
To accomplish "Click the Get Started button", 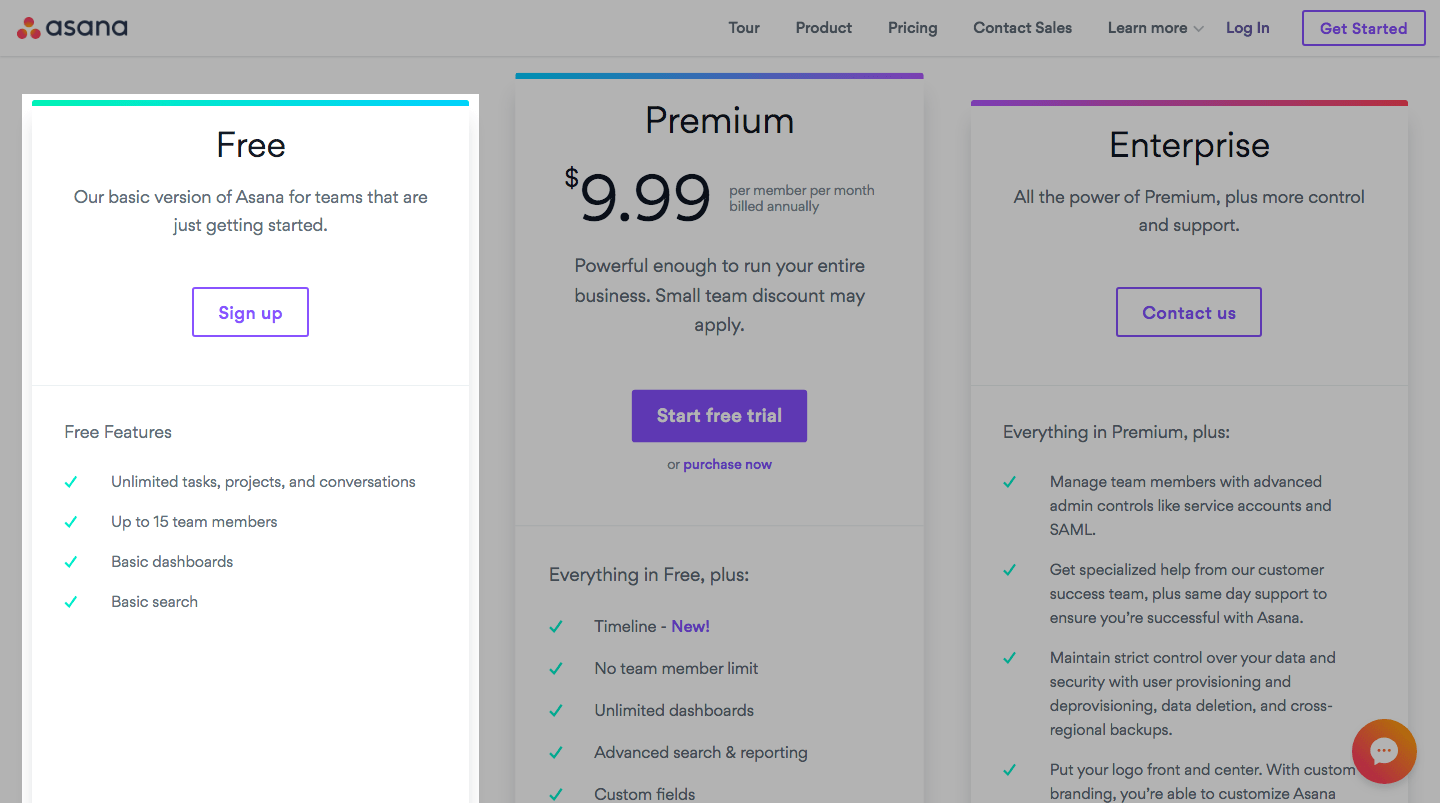I will [1363, 27].
